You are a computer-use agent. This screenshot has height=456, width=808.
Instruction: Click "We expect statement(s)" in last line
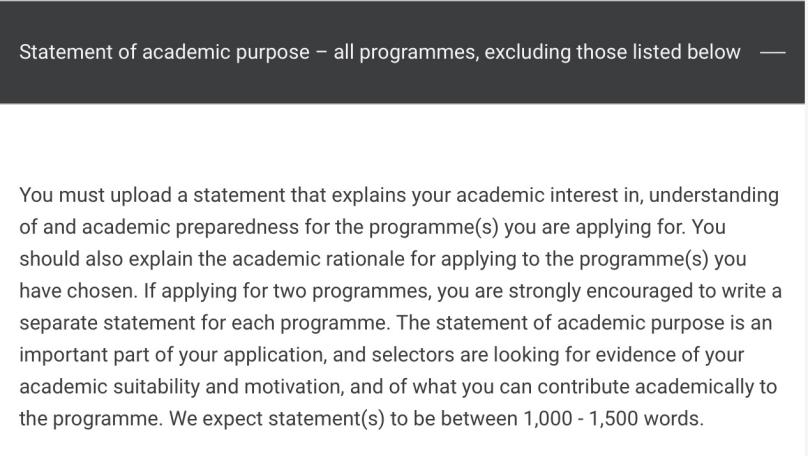[x=277, y=419]
